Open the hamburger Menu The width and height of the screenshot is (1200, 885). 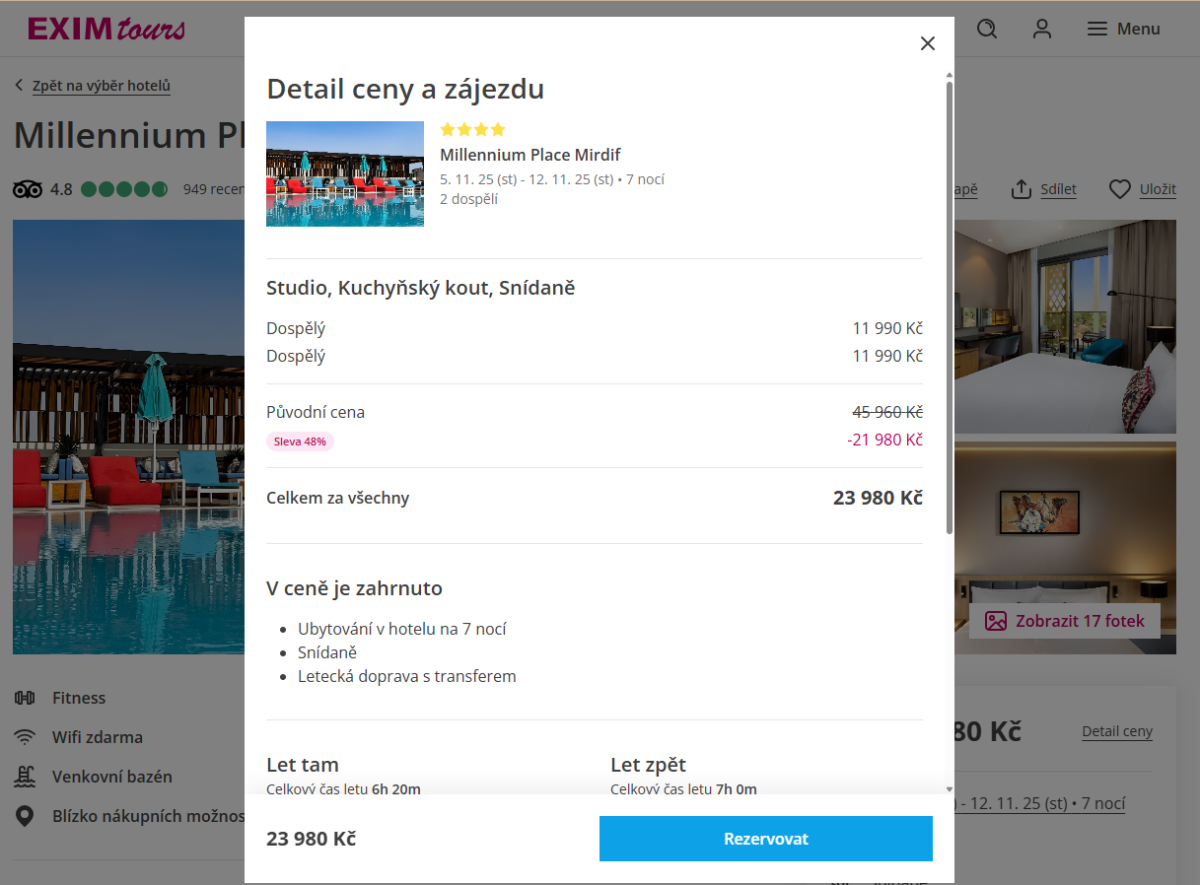(x=1124, y=29)
